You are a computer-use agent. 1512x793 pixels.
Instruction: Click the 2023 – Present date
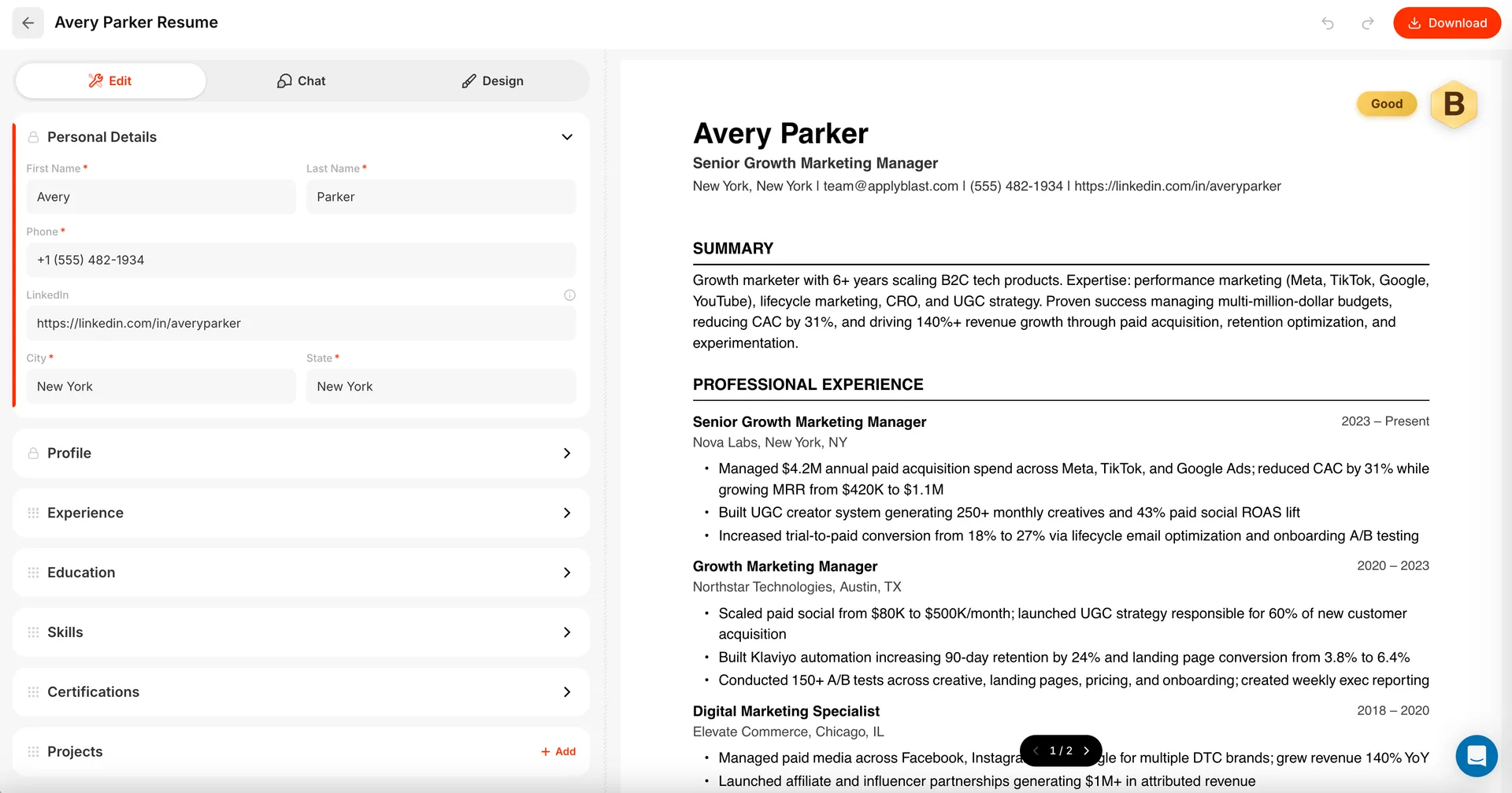coord(1385,421)
